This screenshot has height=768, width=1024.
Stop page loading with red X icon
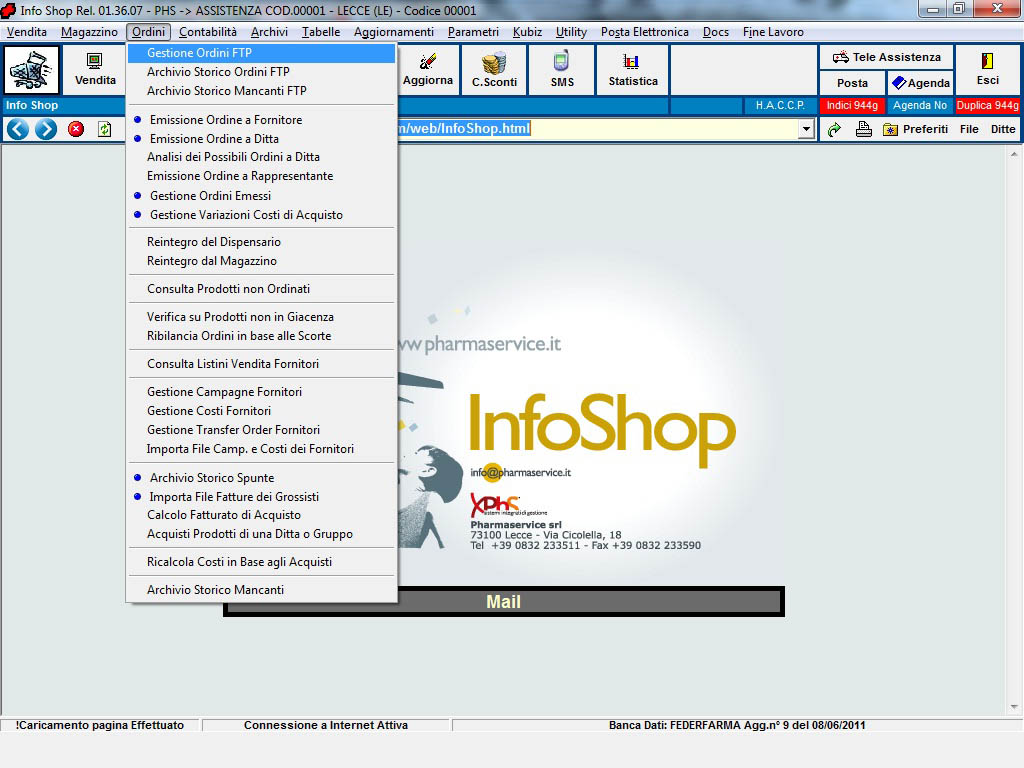point(76,129)
